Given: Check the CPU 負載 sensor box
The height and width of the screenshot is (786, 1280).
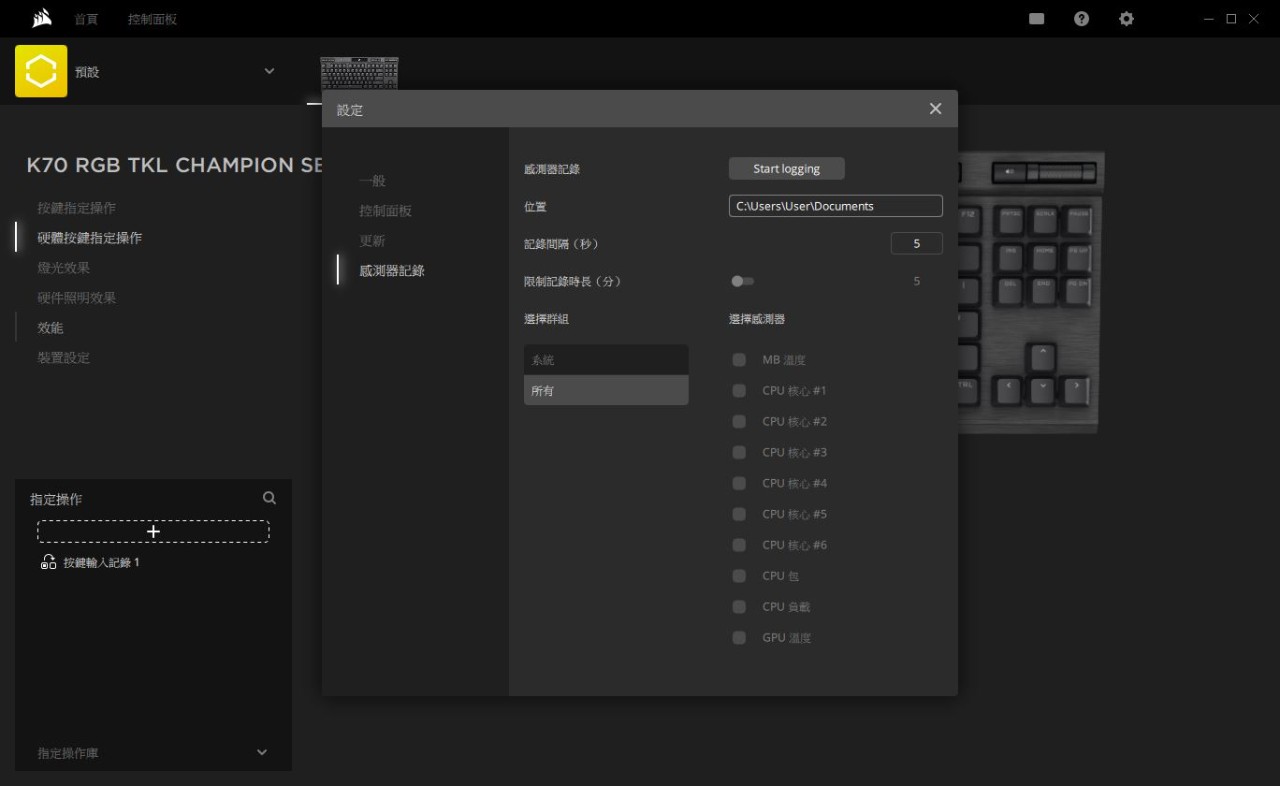Looking at the screenshot, I should coord(739,607).
